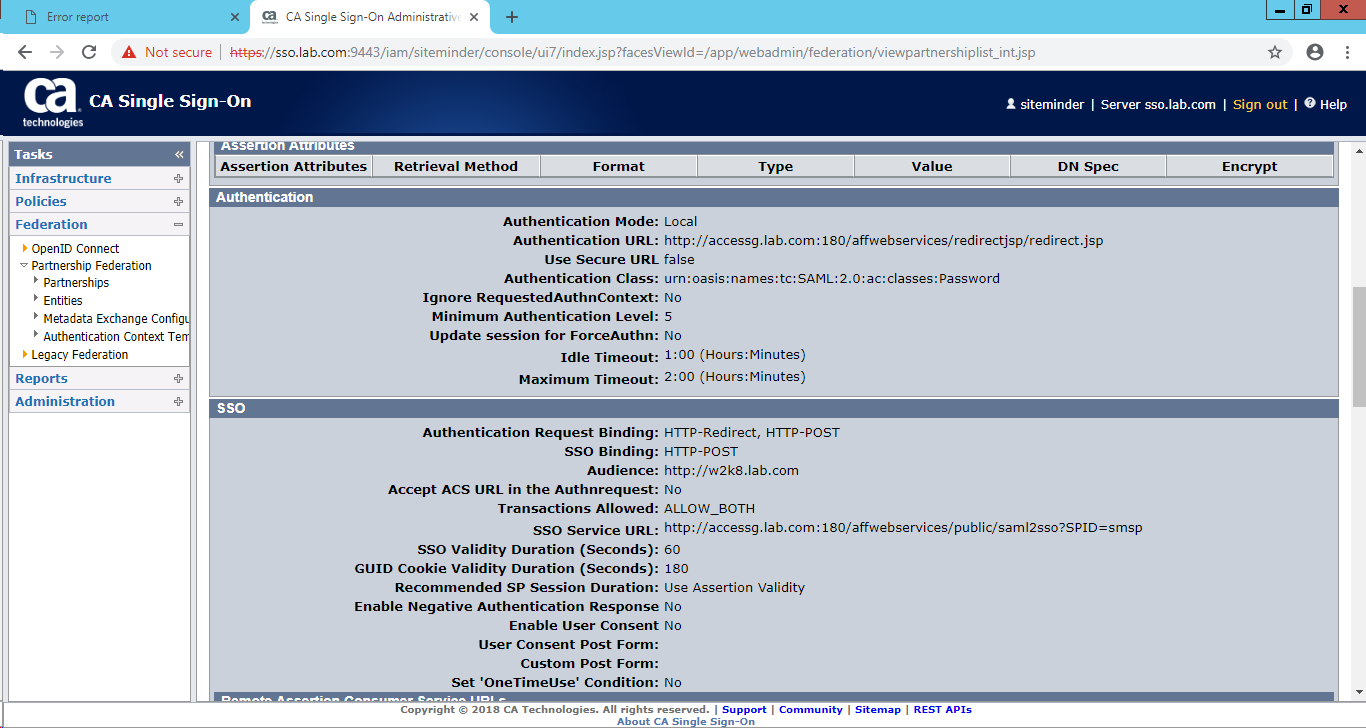1366x728 pixels.
Task: Expand the Administration section
Action: tap(178, 402)
